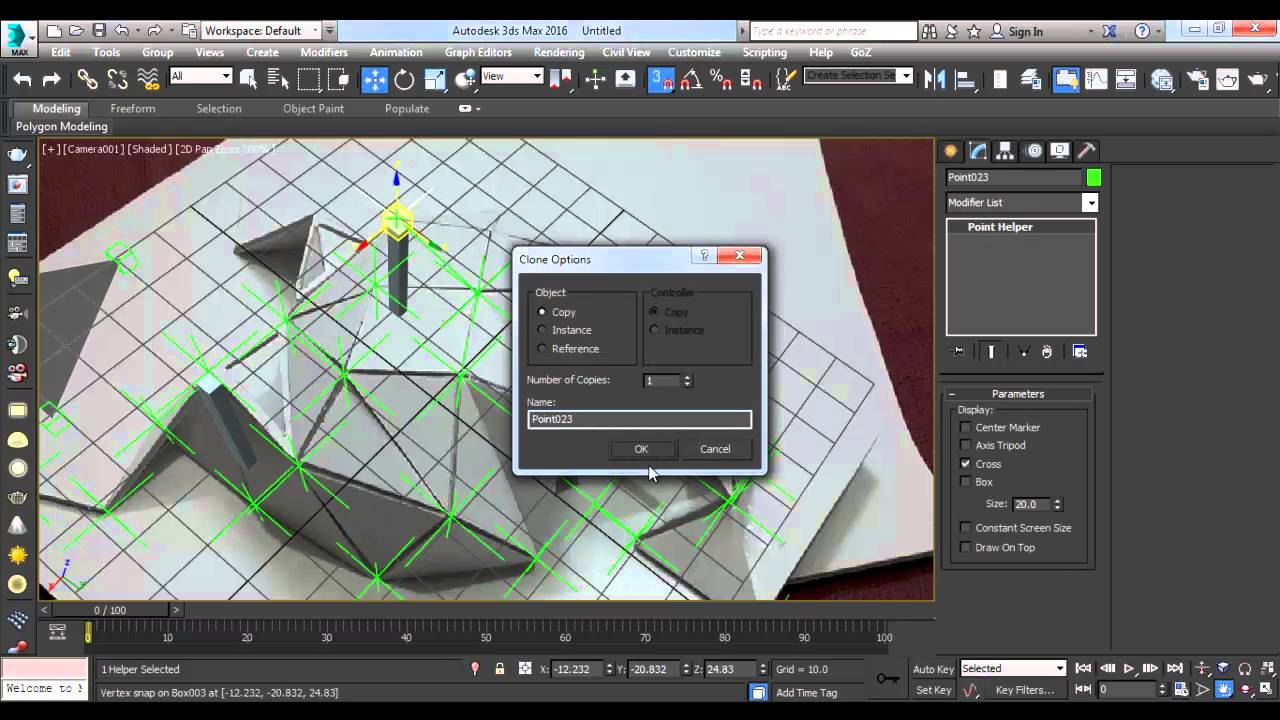Open the Graph Editors menu
Viewport: 1280px width, 720px height.
click(478, 52)
